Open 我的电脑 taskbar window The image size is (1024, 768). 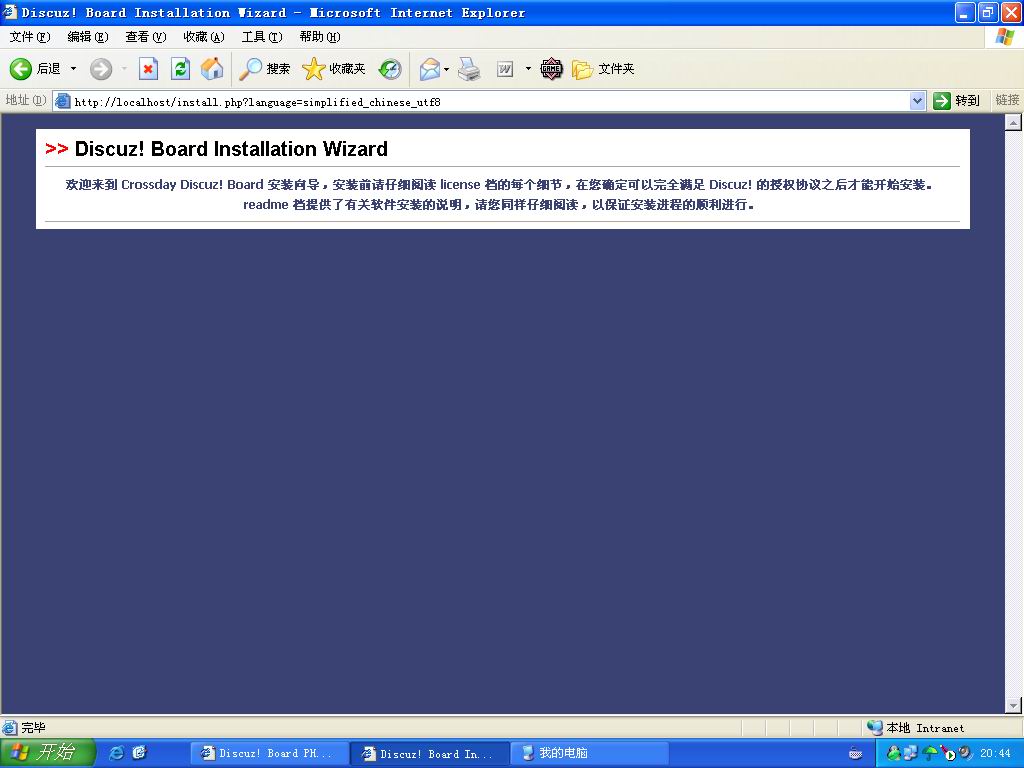590,754
